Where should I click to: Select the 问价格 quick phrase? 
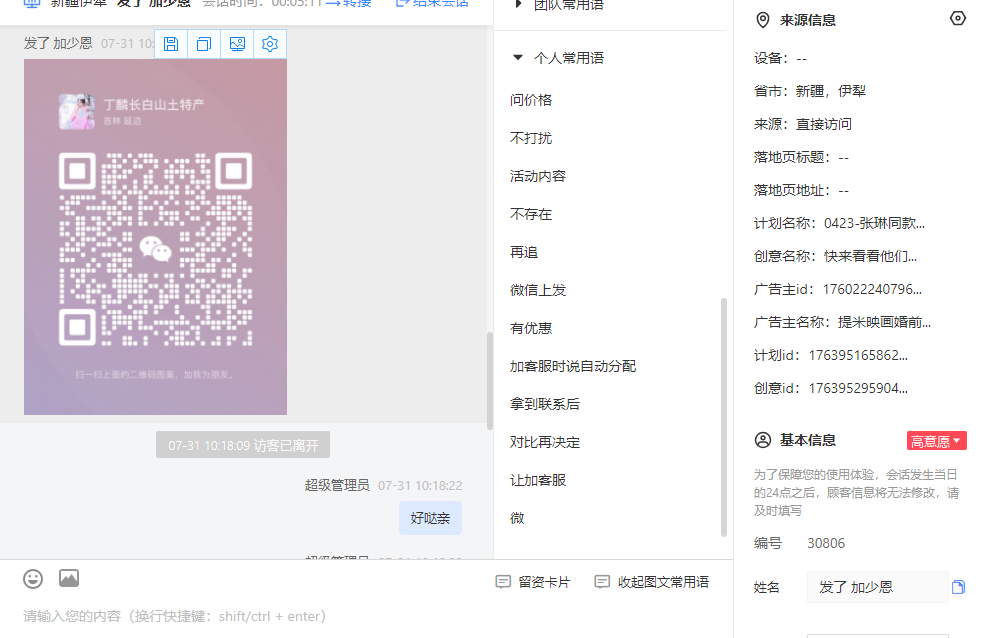tap(531, 100)
